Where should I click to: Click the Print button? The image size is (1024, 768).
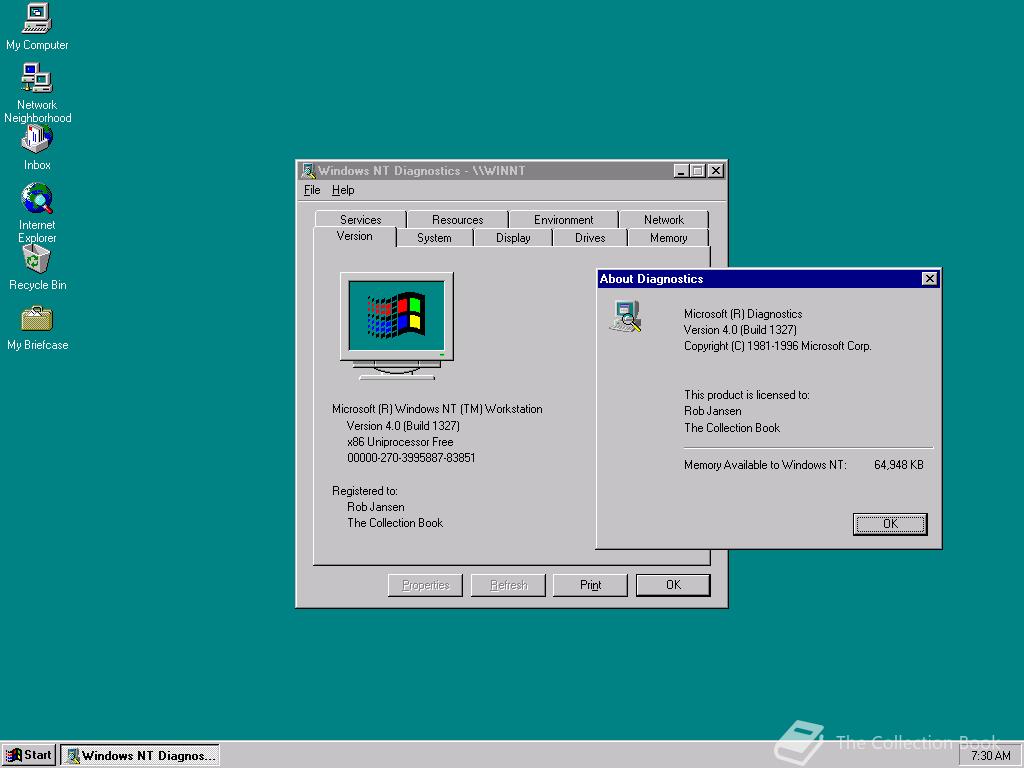590,584
